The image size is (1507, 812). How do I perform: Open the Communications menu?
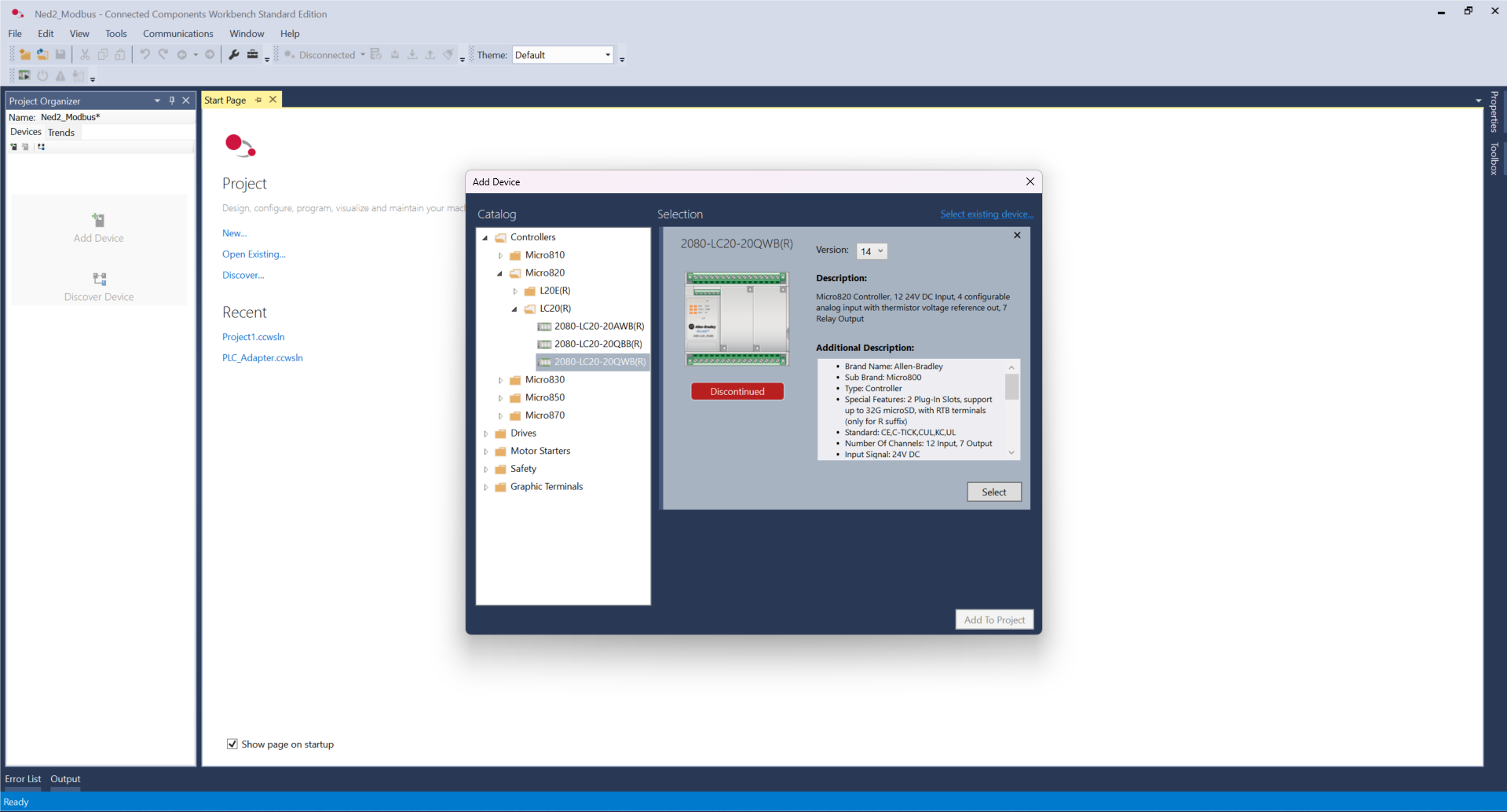coord(177,34)
